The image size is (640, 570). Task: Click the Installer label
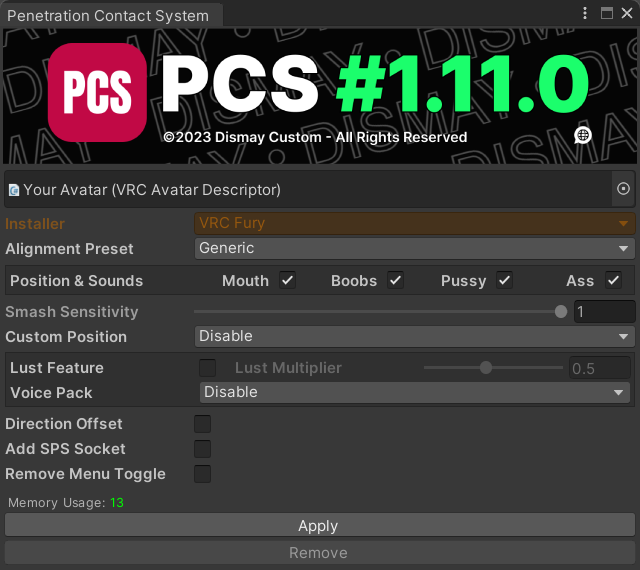[x=35, y=224]
